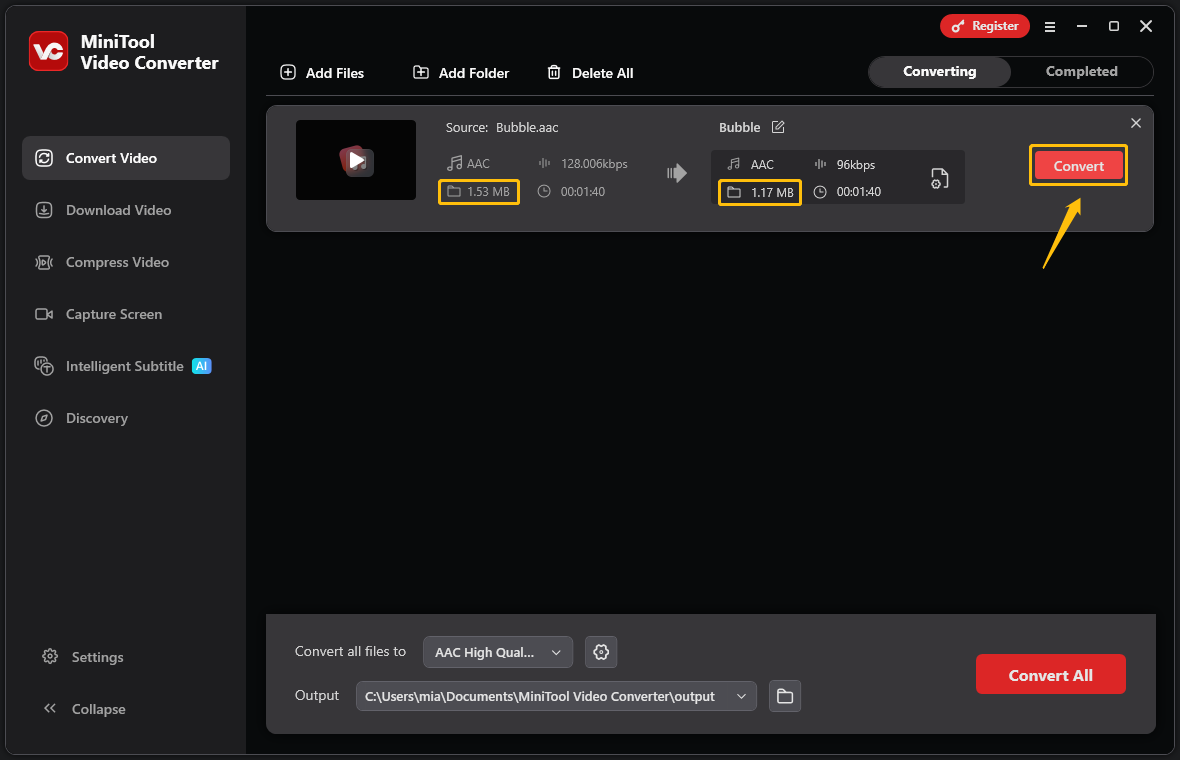Click the Settings gear icon in sidebar

(x=50, y=656)
